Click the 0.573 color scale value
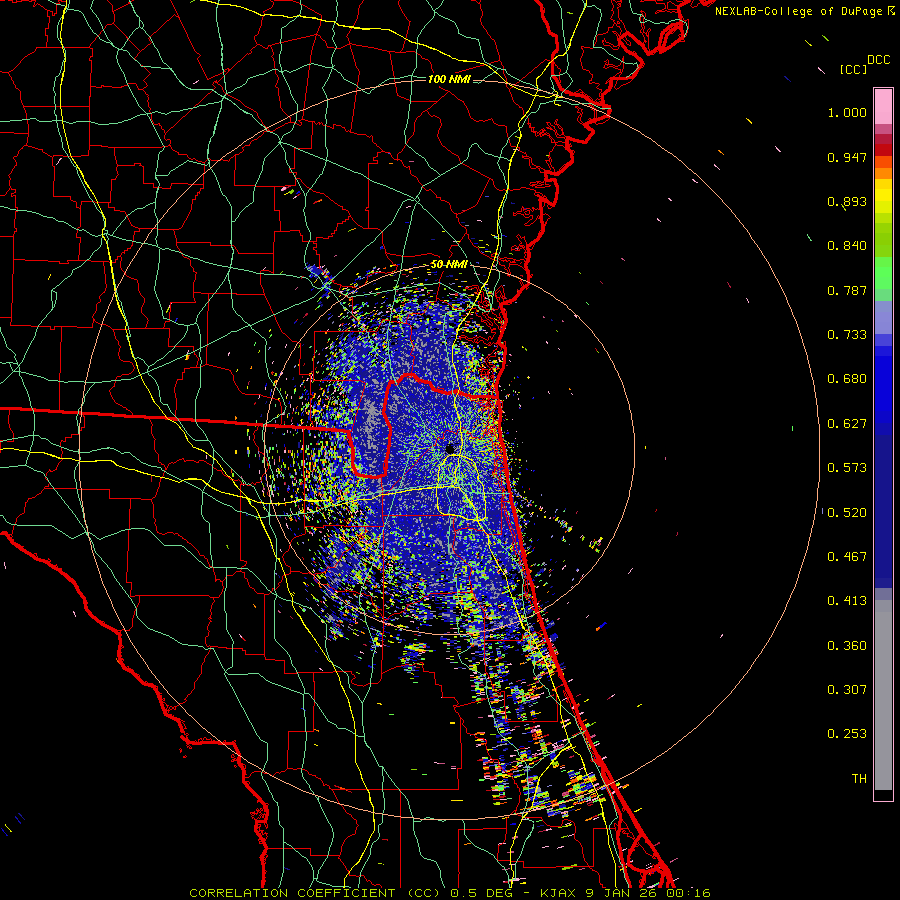Image resolution: width=900 pixels, height=900 pixels. [x=847, y=468]
